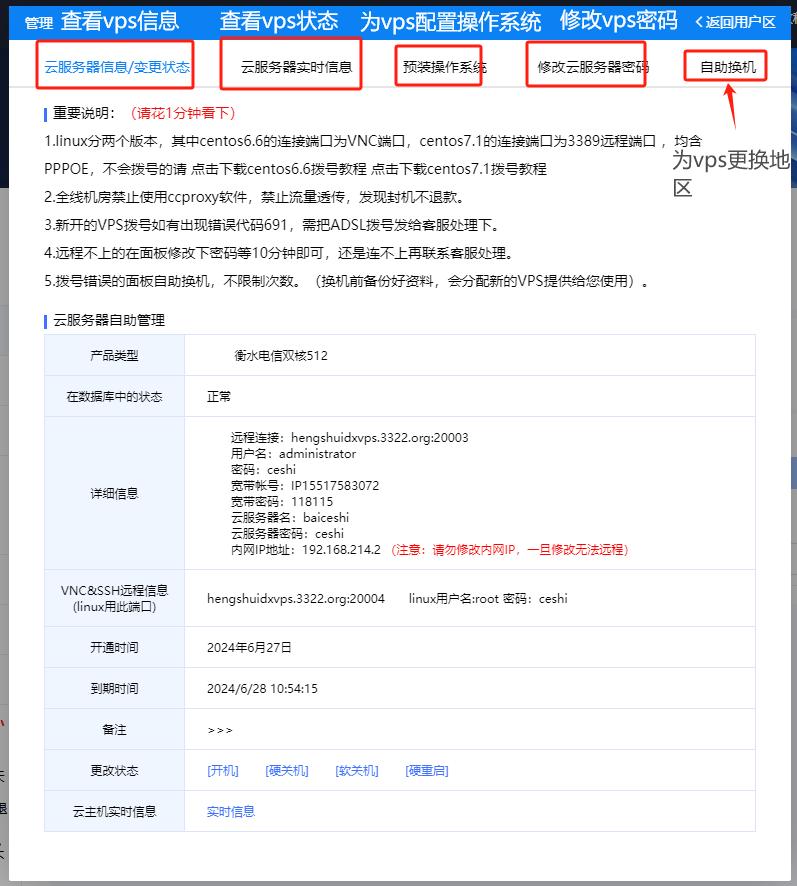Click the 云服务器自助管理 section heading

(109, 320)
